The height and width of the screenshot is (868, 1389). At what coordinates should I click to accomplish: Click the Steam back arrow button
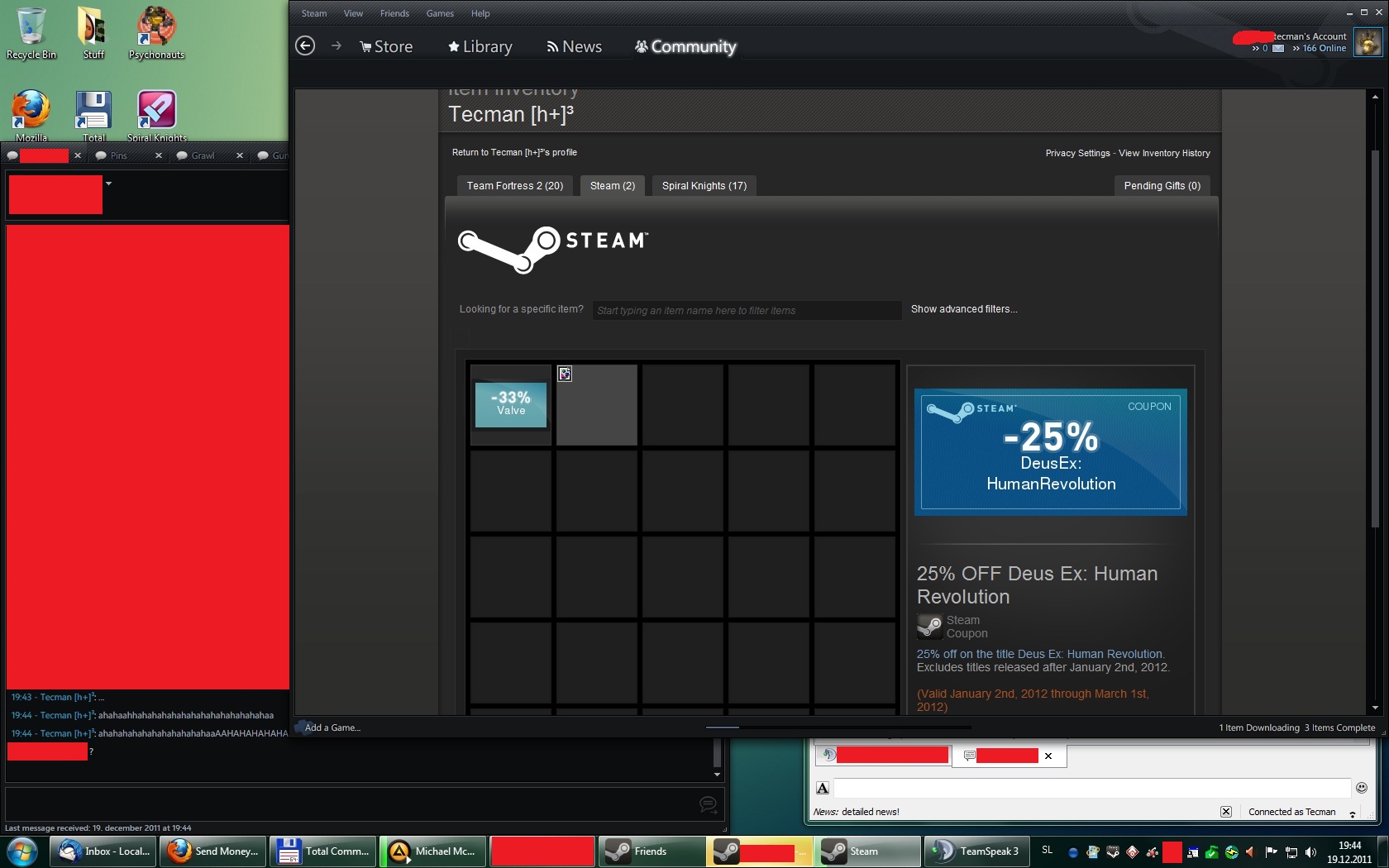point(305,46)
